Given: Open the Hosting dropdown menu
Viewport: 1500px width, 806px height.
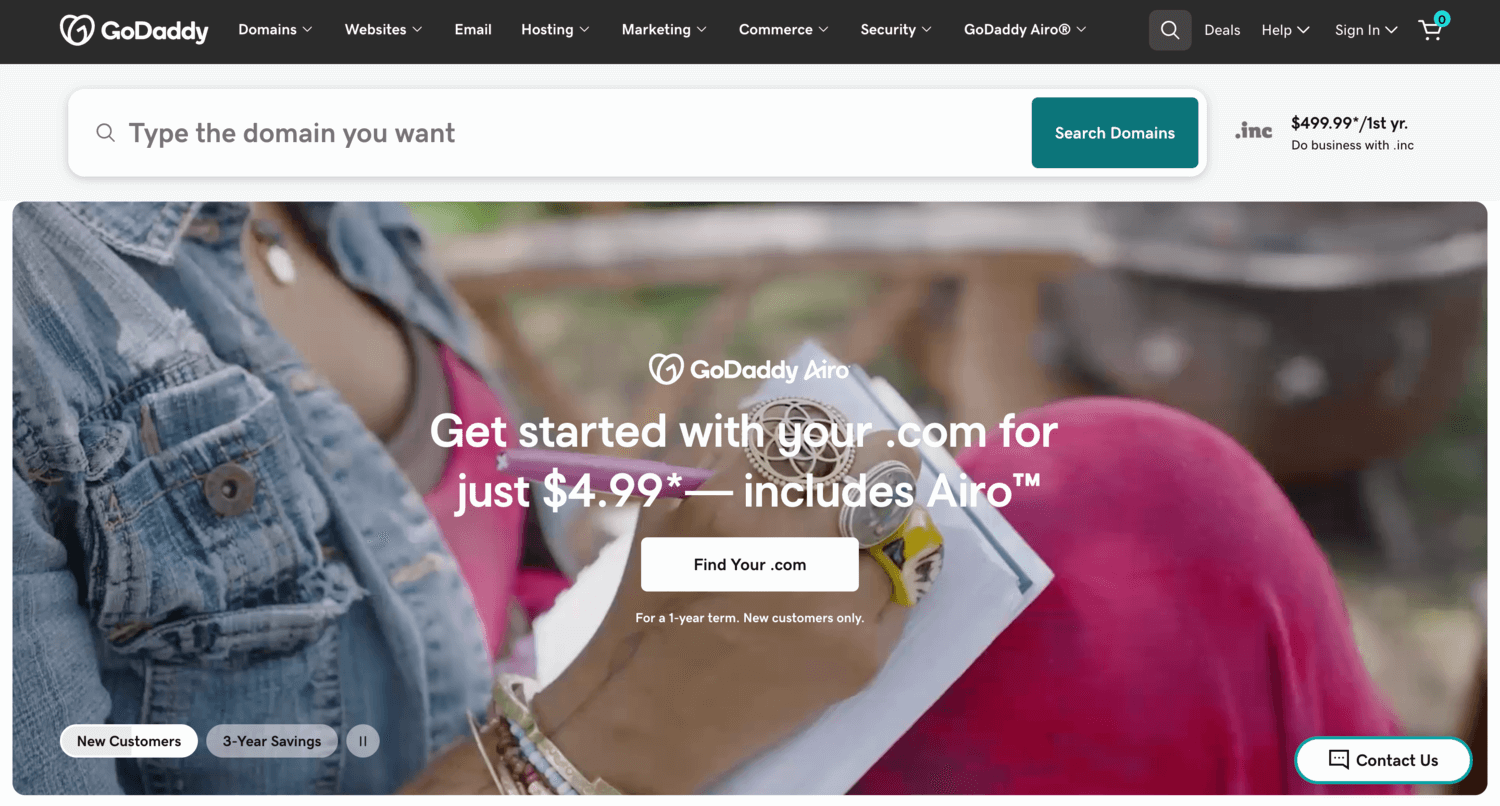Looking at the screenshot, I should point(555,30).
